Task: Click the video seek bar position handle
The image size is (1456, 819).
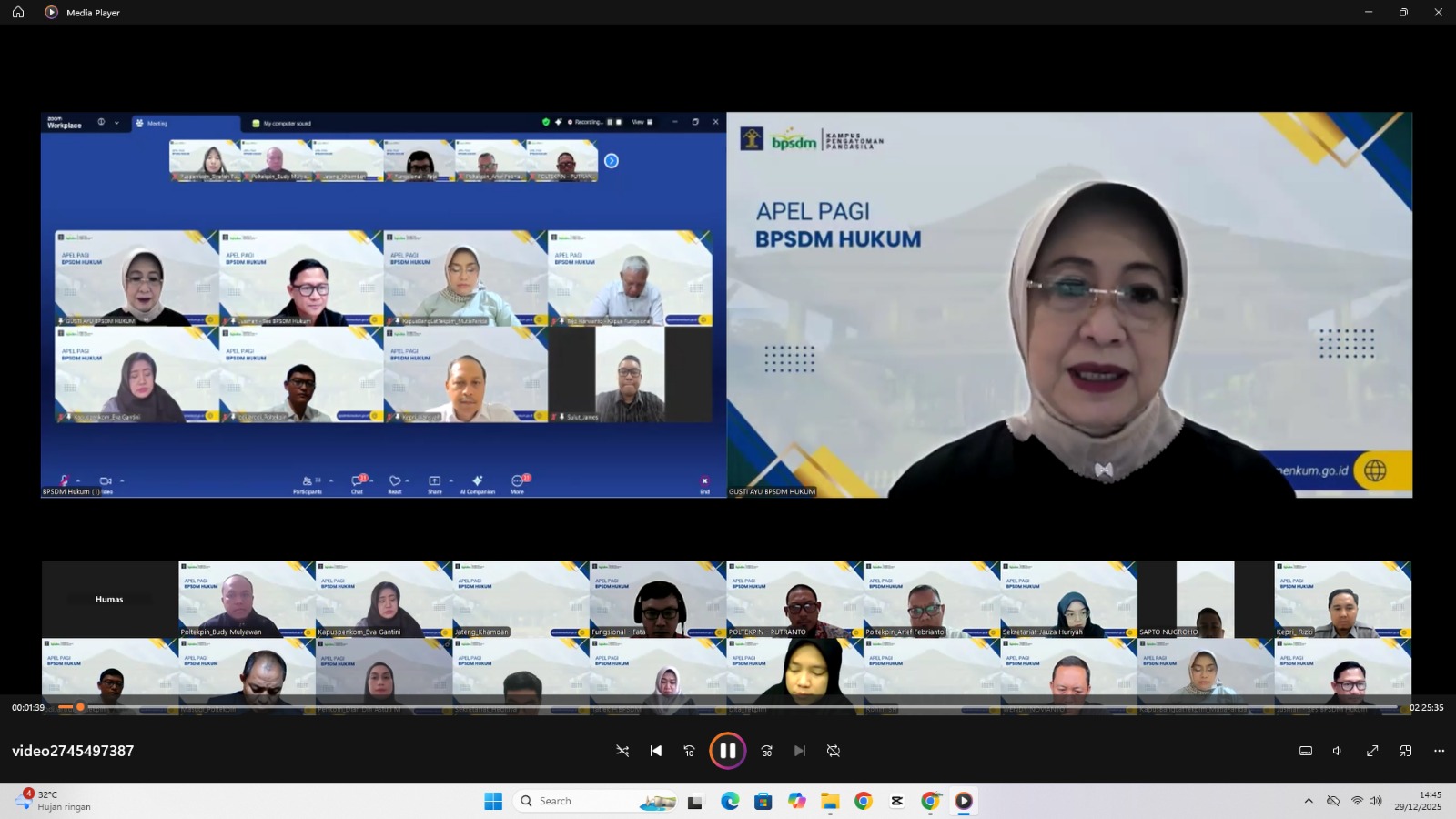Action: click(80, 707)
